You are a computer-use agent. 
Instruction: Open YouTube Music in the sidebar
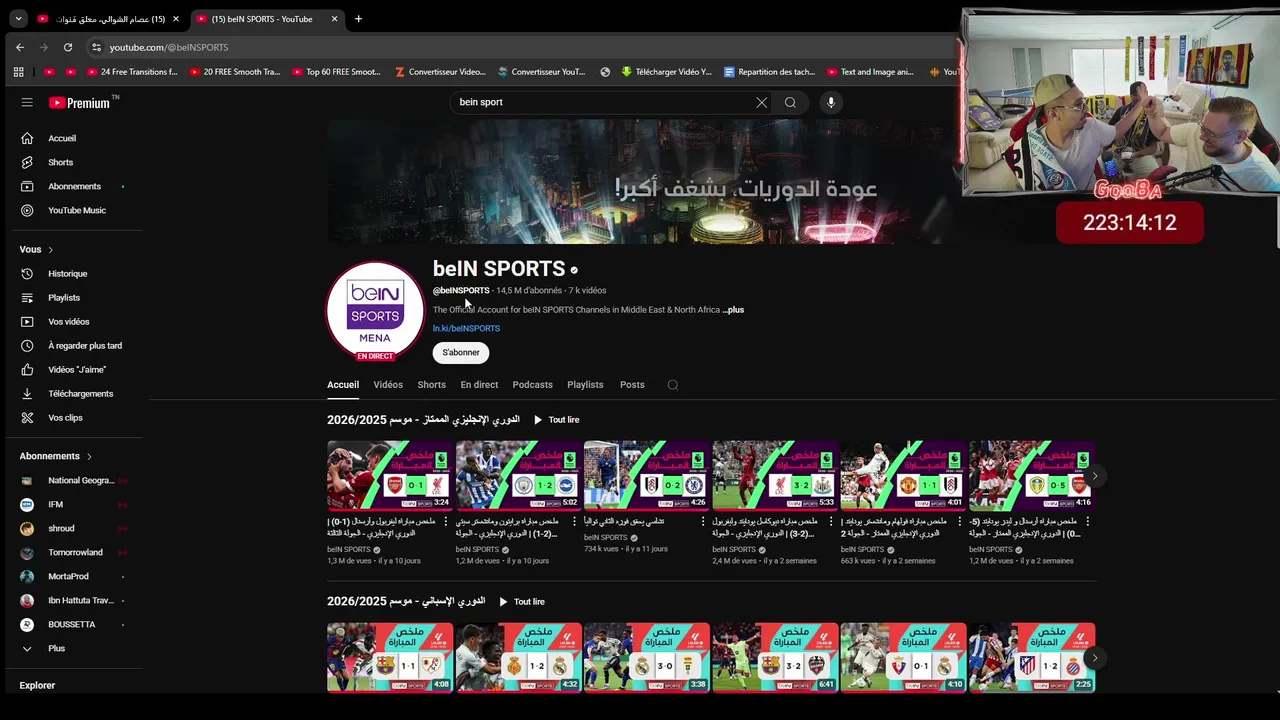coord(75,210)
